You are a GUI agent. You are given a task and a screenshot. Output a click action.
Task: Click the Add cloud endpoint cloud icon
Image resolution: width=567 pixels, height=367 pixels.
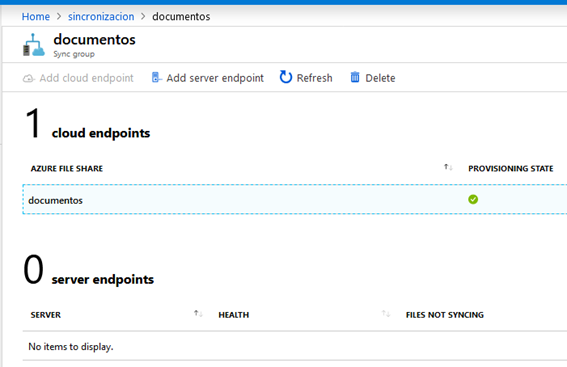[x=29, y=78]
